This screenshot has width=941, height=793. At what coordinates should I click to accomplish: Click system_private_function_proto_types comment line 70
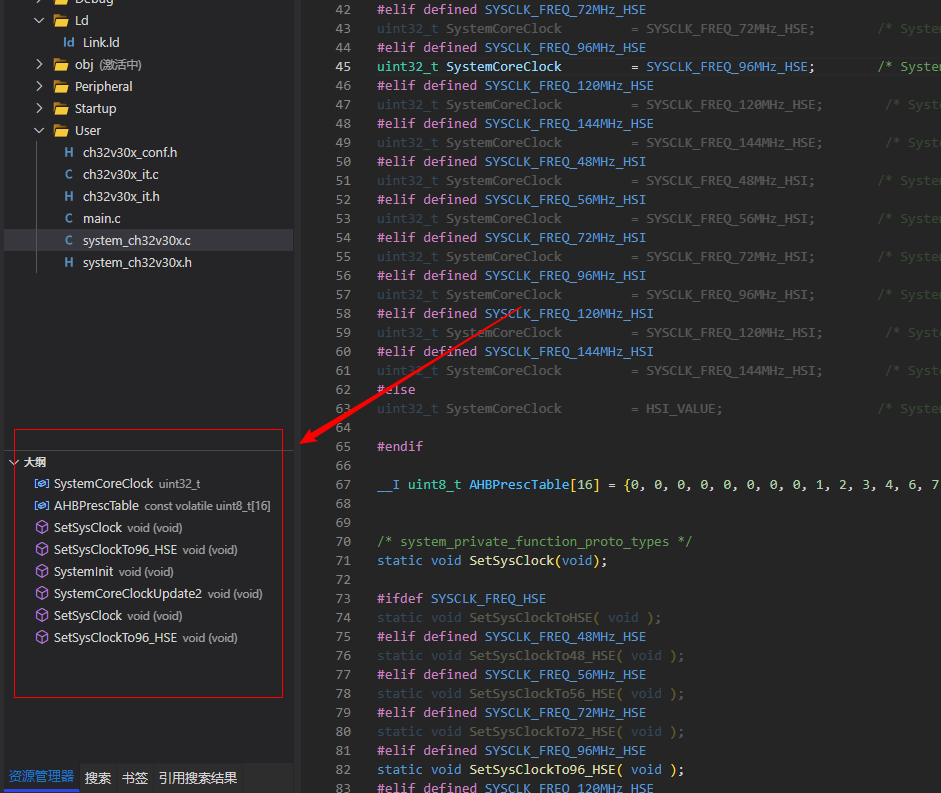(x=534, y=541)
